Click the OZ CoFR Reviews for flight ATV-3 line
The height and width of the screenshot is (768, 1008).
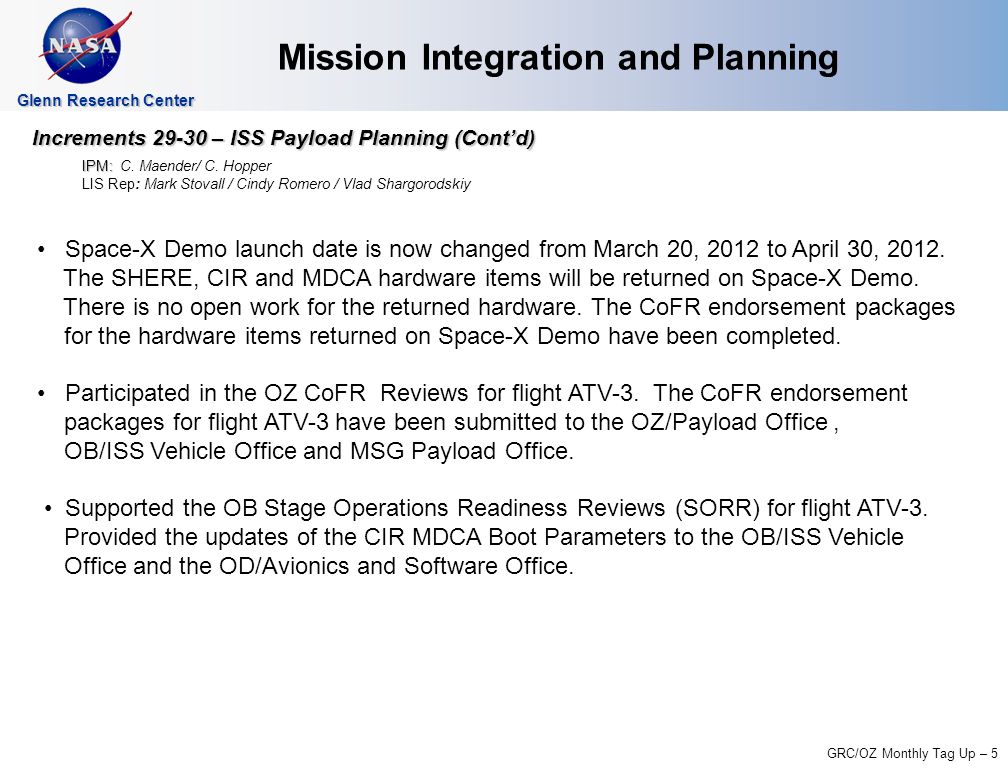486,393
